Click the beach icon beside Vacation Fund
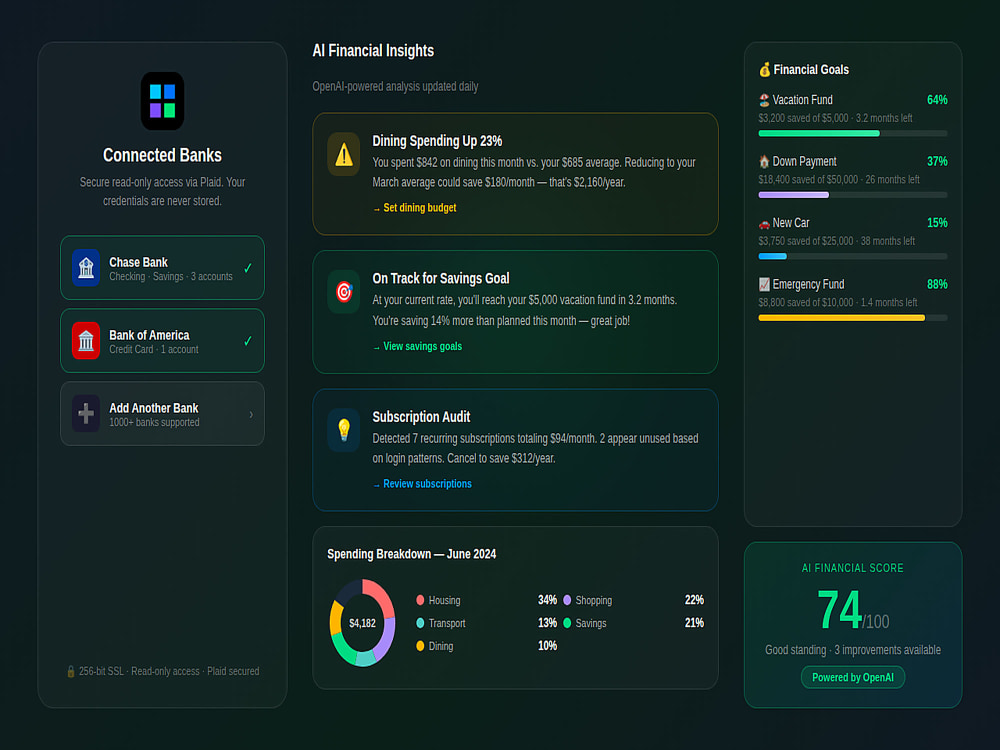1000x750 pixels. pos(764,100)
